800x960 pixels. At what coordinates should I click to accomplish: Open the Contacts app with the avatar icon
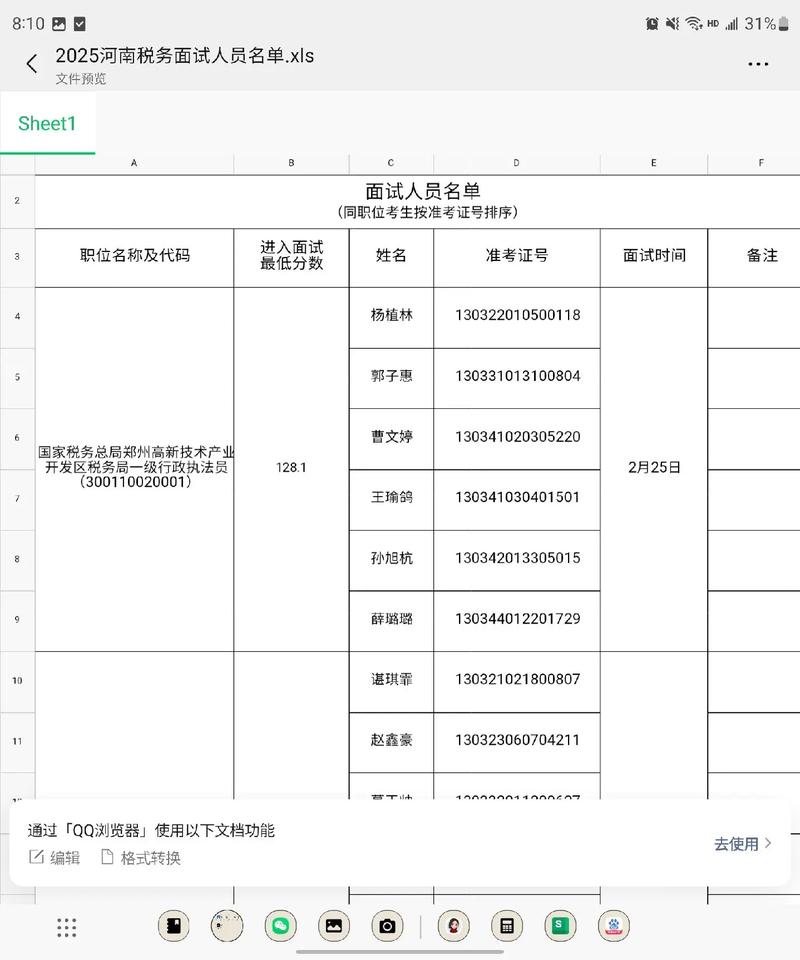click(453, 926)
